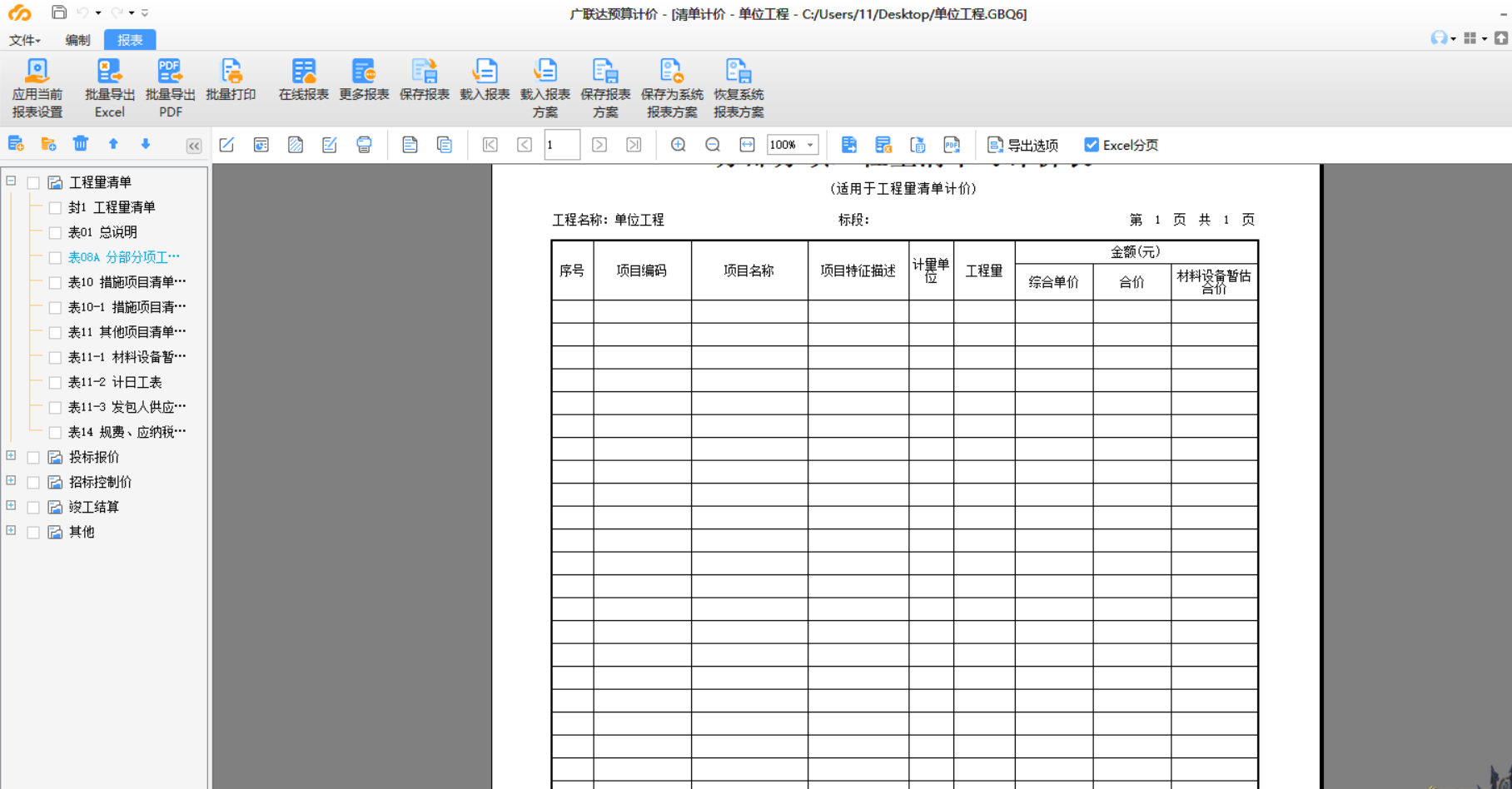1512x789 pixels.
Task: Click the new report icon above the tree
Action: (16, 144)
